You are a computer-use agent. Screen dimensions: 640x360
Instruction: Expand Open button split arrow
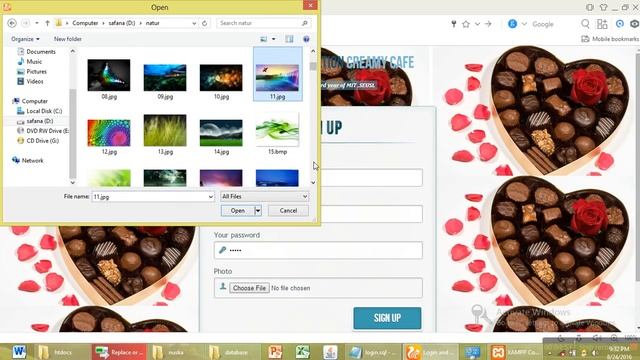click(x=258, y=211)
